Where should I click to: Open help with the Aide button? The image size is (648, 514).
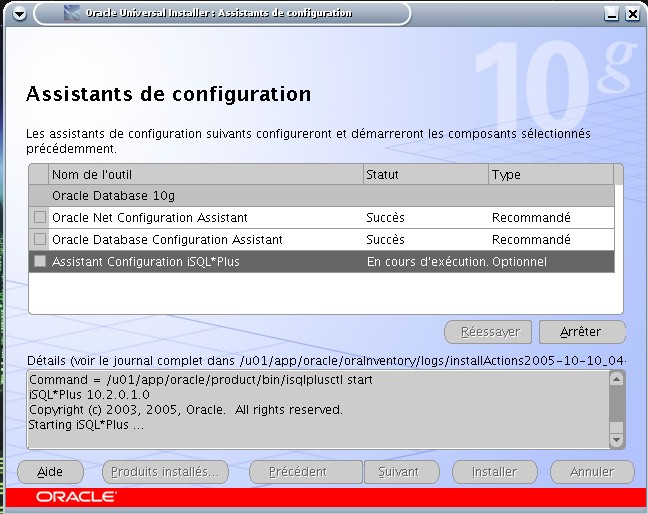click(x=50, y=472)
